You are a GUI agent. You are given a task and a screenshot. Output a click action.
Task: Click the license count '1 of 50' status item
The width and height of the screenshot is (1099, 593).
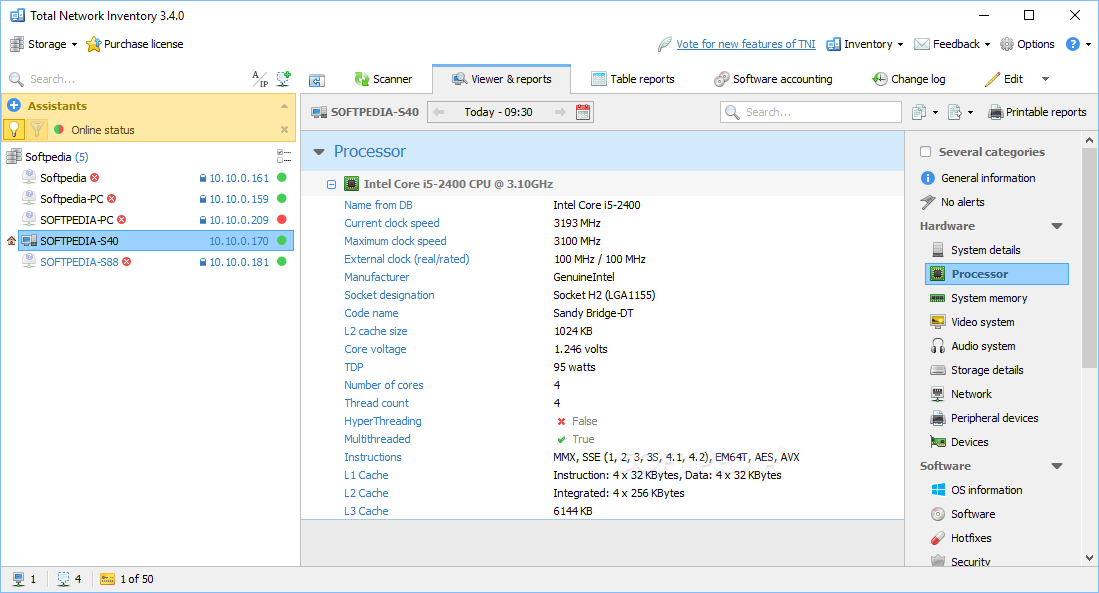pyautogui.click(x=127, y=579)
